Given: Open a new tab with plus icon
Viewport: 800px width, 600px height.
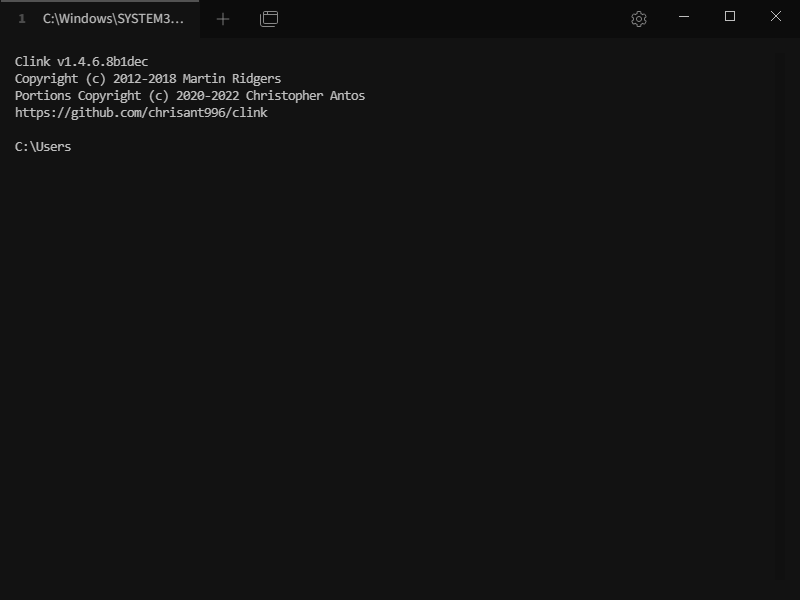Looking at the screenshot, I should coord(223,19).
